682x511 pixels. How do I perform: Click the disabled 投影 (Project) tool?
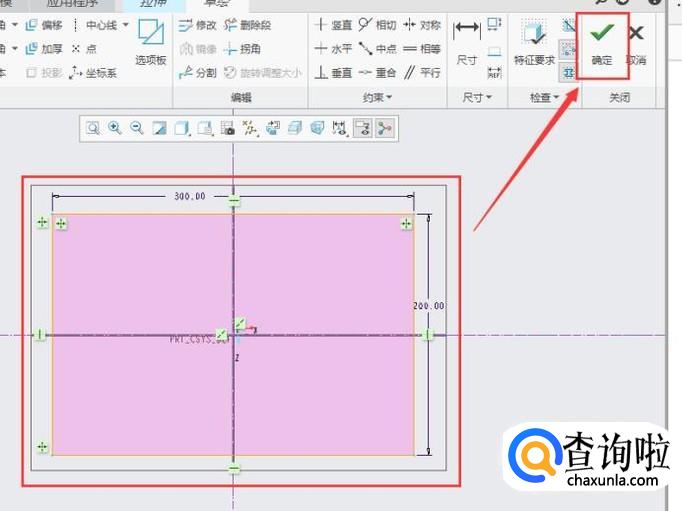point(44,73)
